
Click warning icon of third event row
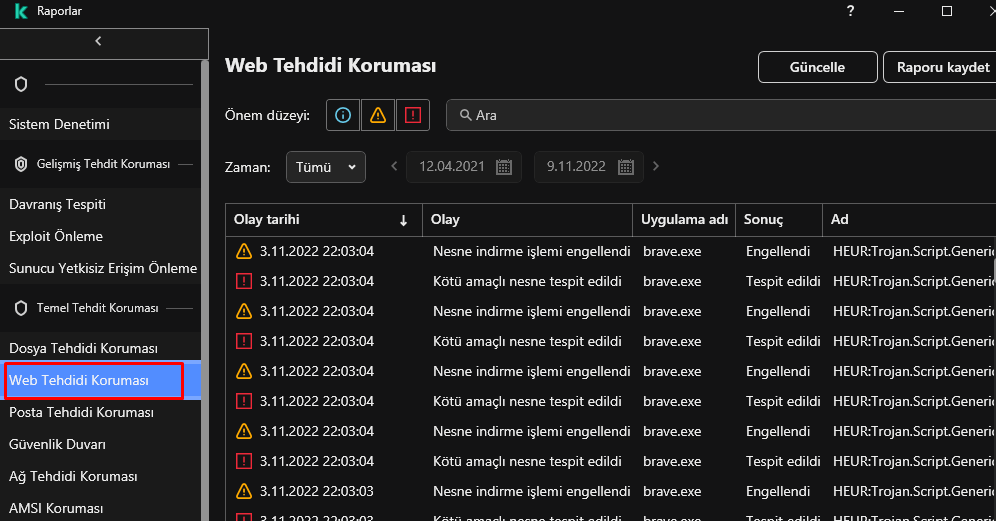[x=244, y=311]
